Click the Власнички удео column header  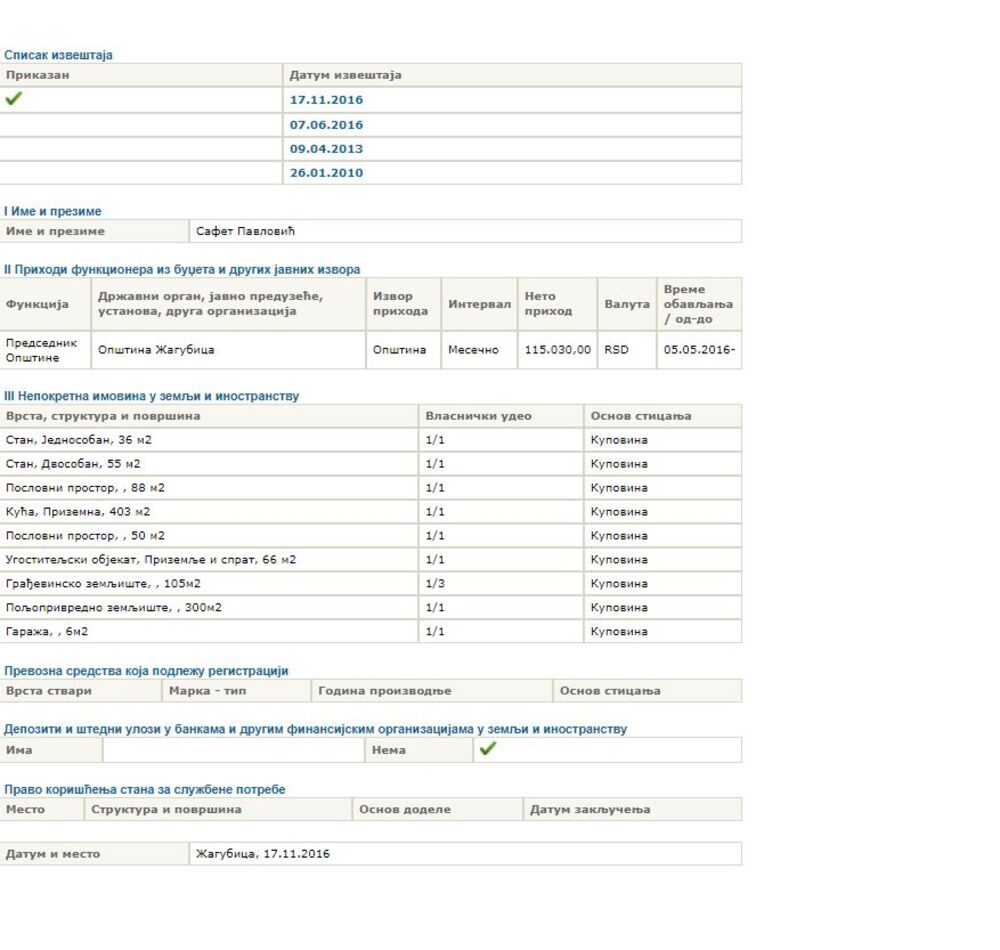pos(478,416)
